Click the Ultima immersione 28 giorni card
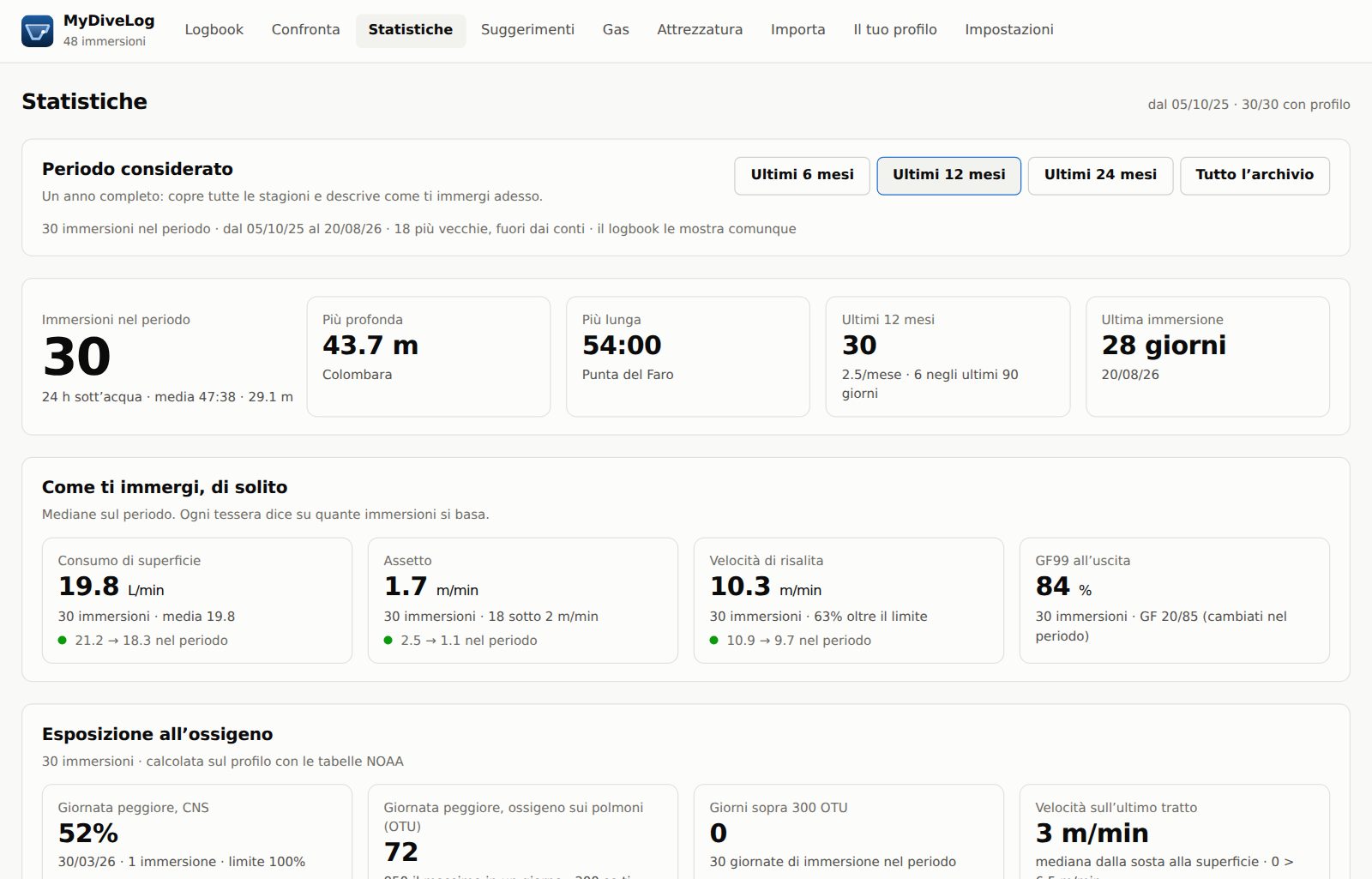The width and height of the screenshot is (1372, 879). pyautogui.click(x=1207, y=357)
